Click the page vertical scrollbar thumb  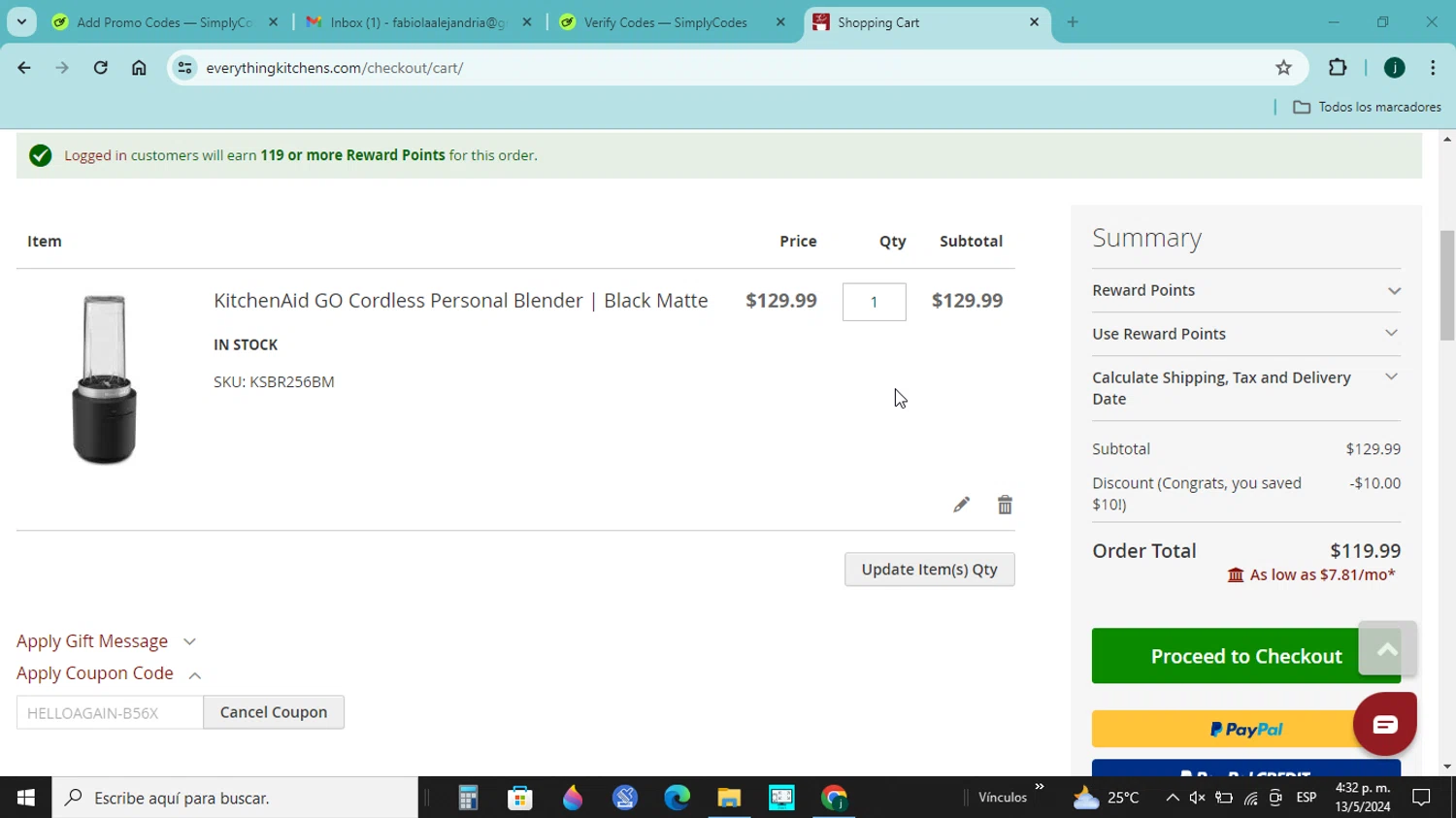(1447, 285)
